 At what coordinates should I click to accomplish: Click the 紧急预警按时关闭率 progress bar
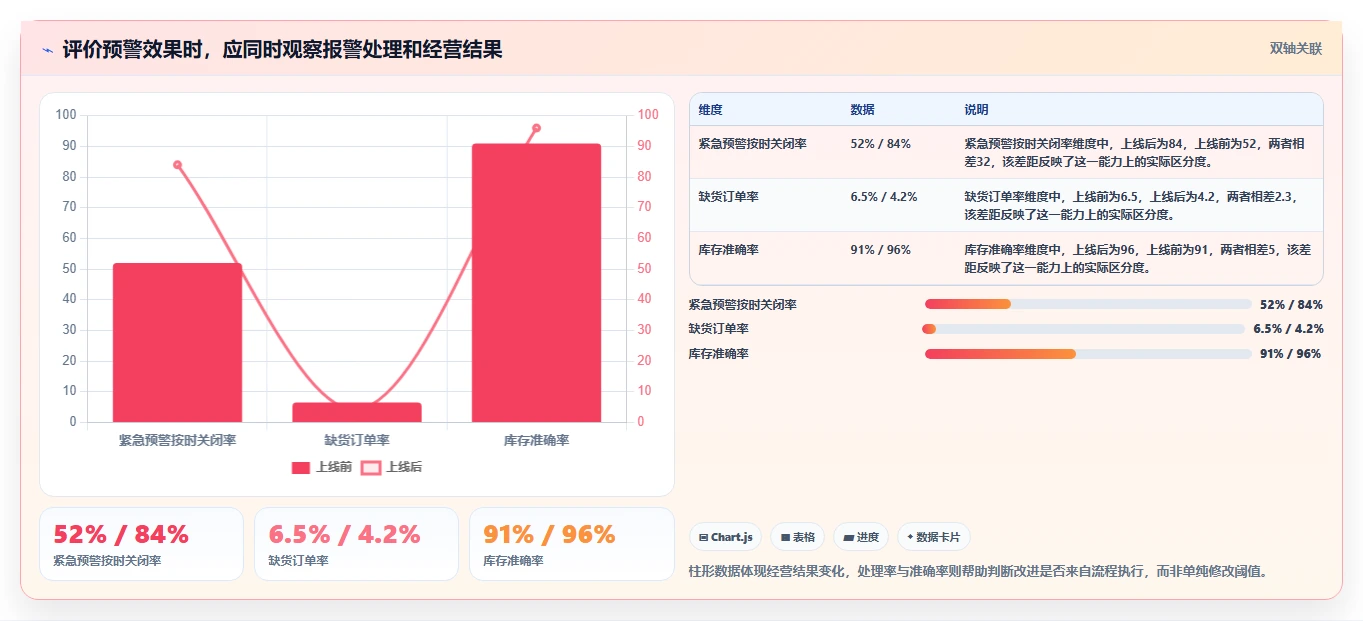(1088, 304)
